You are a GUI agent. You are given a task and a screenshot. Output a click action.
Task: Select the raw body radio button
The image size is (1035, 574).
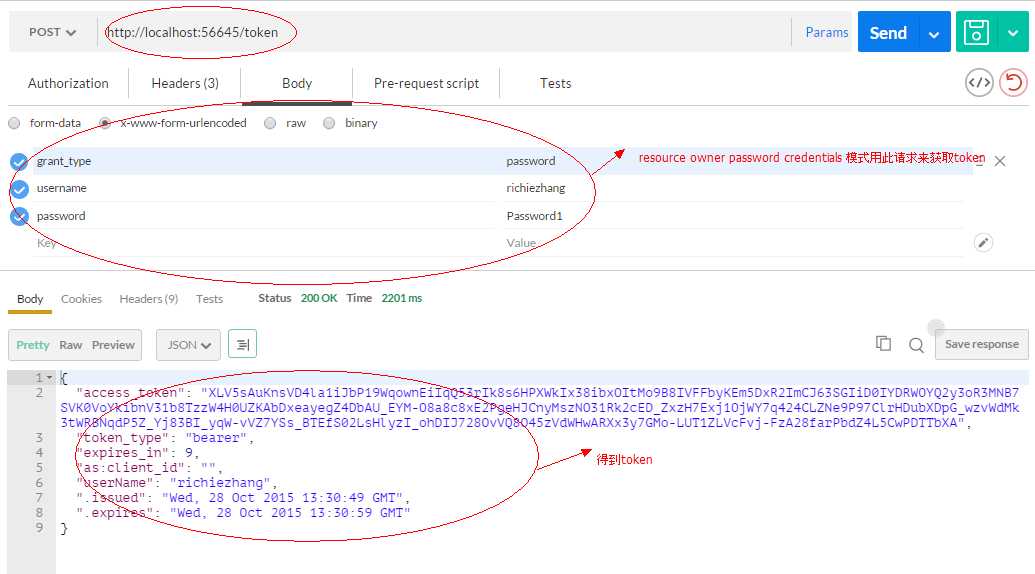pyautogui.click(x=270, y=123)
